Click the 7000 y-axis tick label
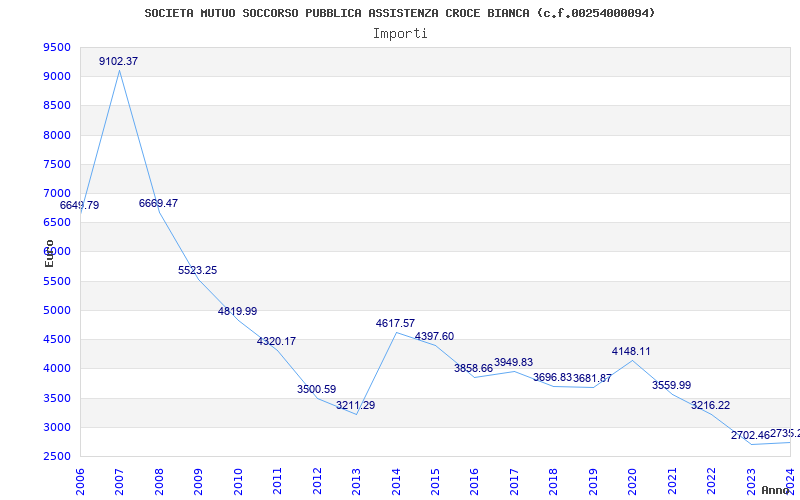800x500 pixels. (x=57, y=193)
